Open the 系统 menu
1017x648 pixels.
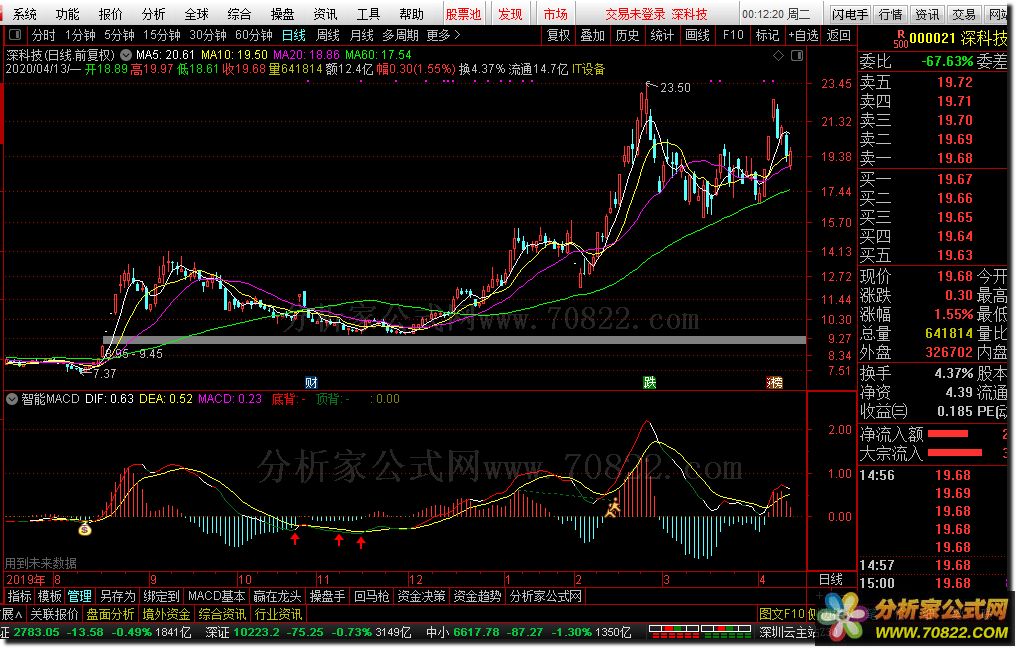click(25, 14)
